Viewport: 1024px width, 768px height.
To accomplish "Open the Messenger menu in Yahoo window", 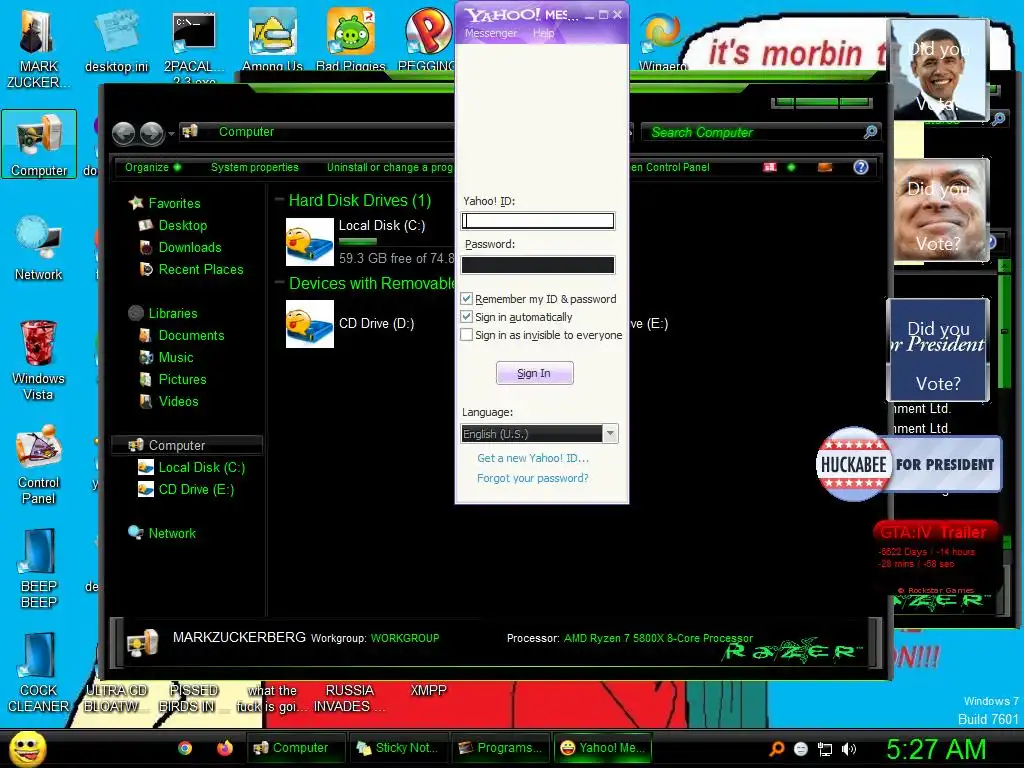I will coord(490,33).
